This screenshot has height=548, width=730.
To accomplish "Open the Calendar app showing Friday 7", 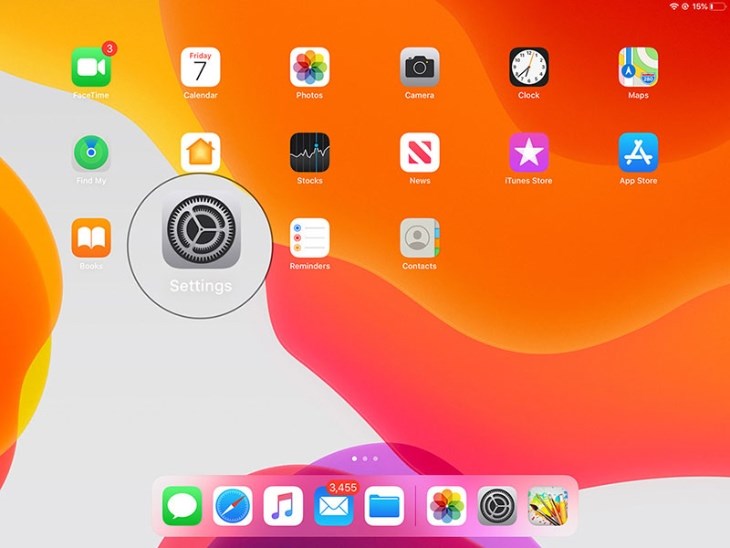I will pyautogui.click(x=200, y=67).
